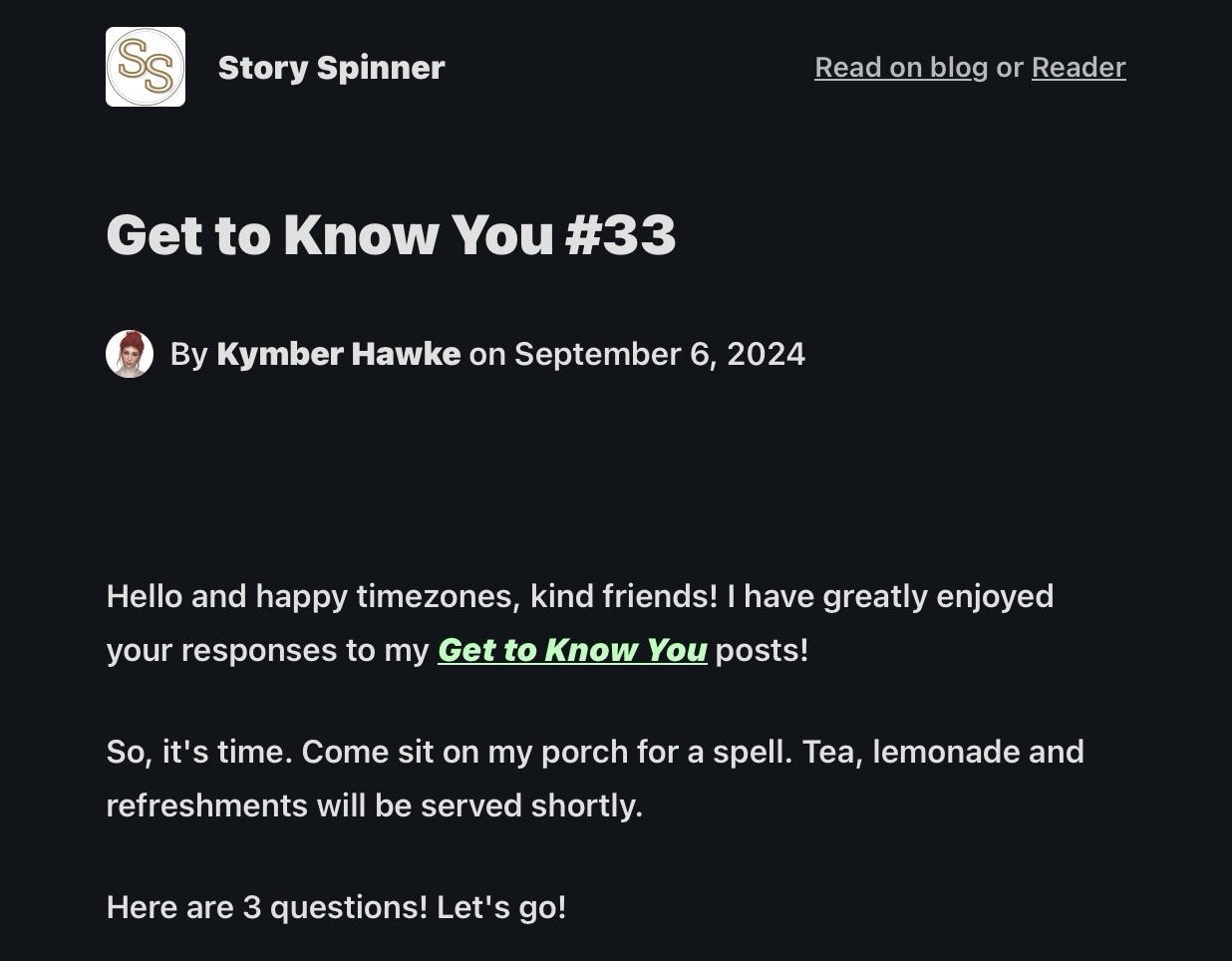Open the Read on blog link
Screen dimensions: 1232x961
900,68
